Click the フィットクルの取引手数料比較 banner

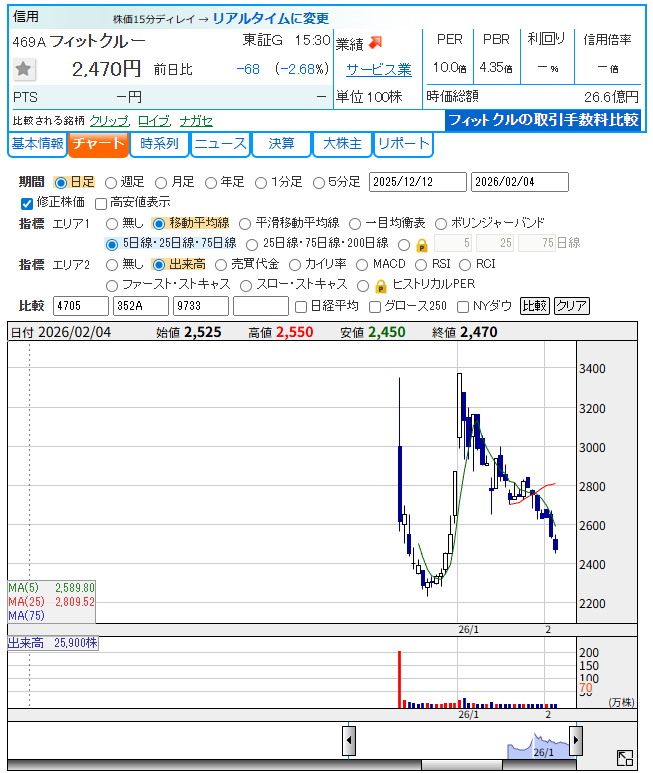coord(543,120)
